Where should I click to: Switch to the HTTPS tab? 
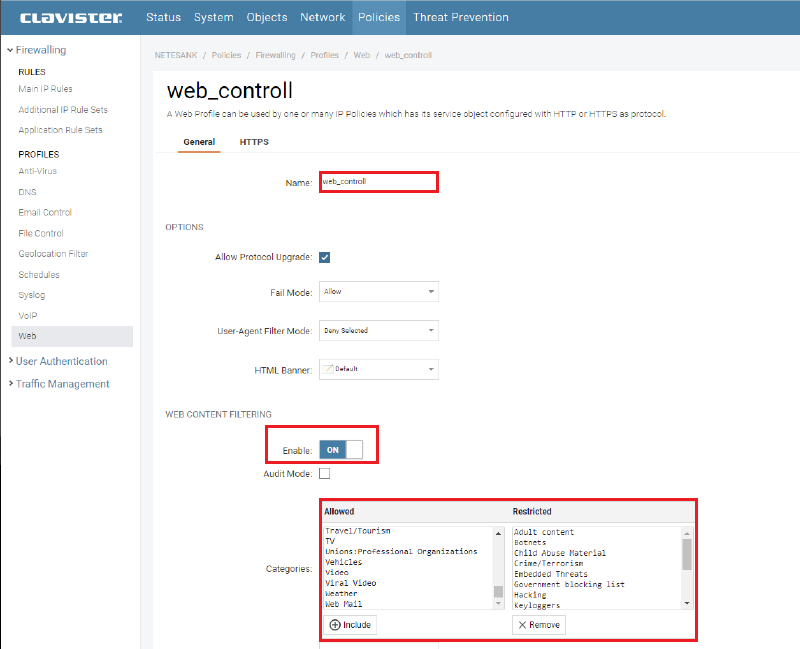254,142
